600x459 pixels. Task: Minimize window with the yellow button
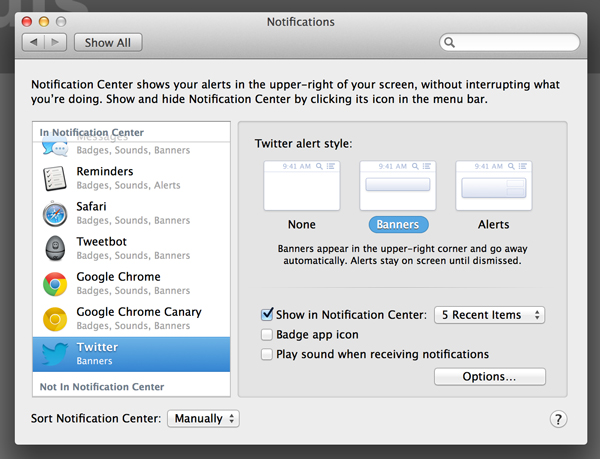pyautogui.click(x=44, y=22)
